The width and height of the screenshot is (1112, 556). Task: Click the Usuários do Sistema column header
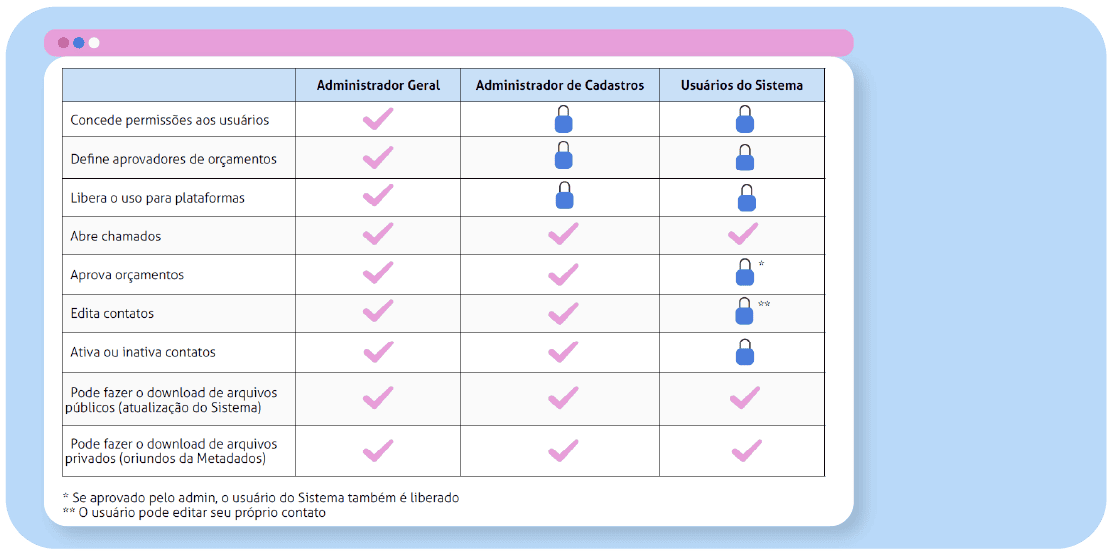(x=742, y=86)
